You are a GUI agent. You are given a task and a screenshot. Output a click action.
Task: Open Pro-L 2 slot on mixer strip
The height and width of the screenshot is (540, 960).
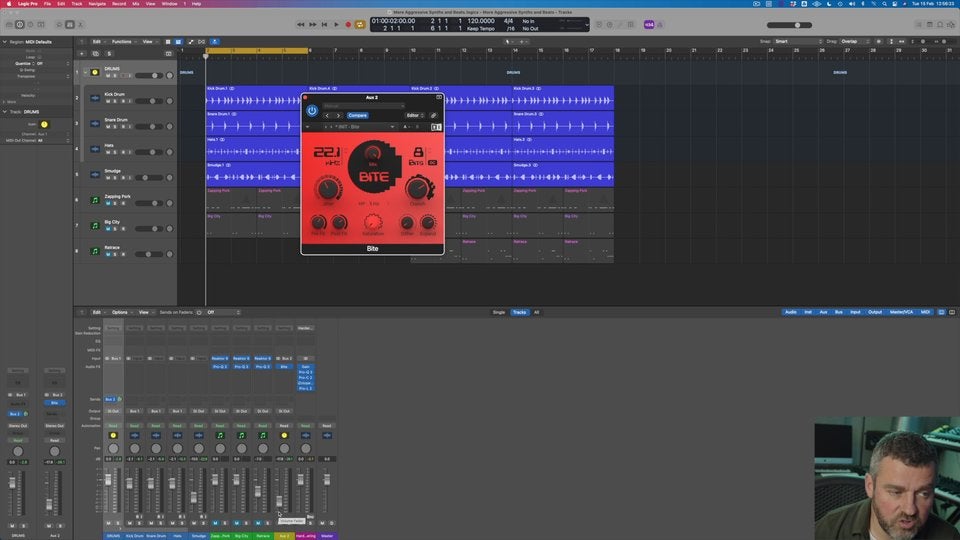pos(306,388)
